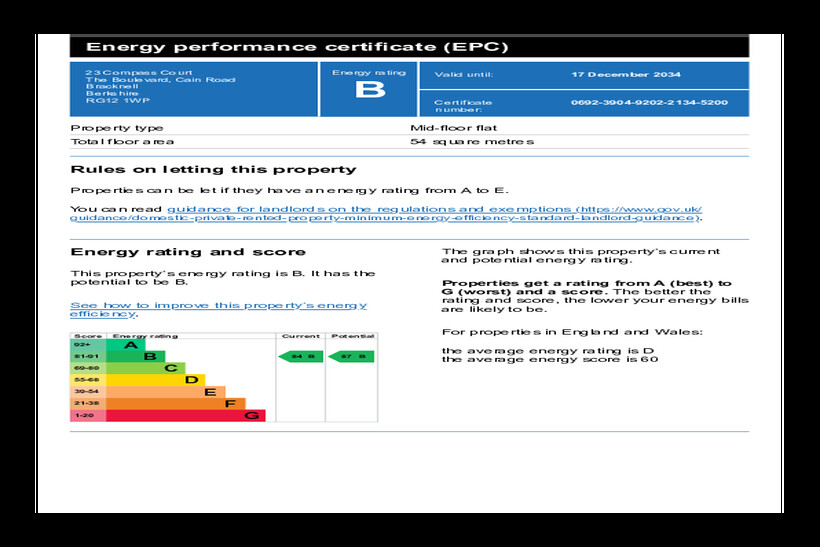
Task: Click the '54 square metres' floor area value
Action: click(472, 142)
